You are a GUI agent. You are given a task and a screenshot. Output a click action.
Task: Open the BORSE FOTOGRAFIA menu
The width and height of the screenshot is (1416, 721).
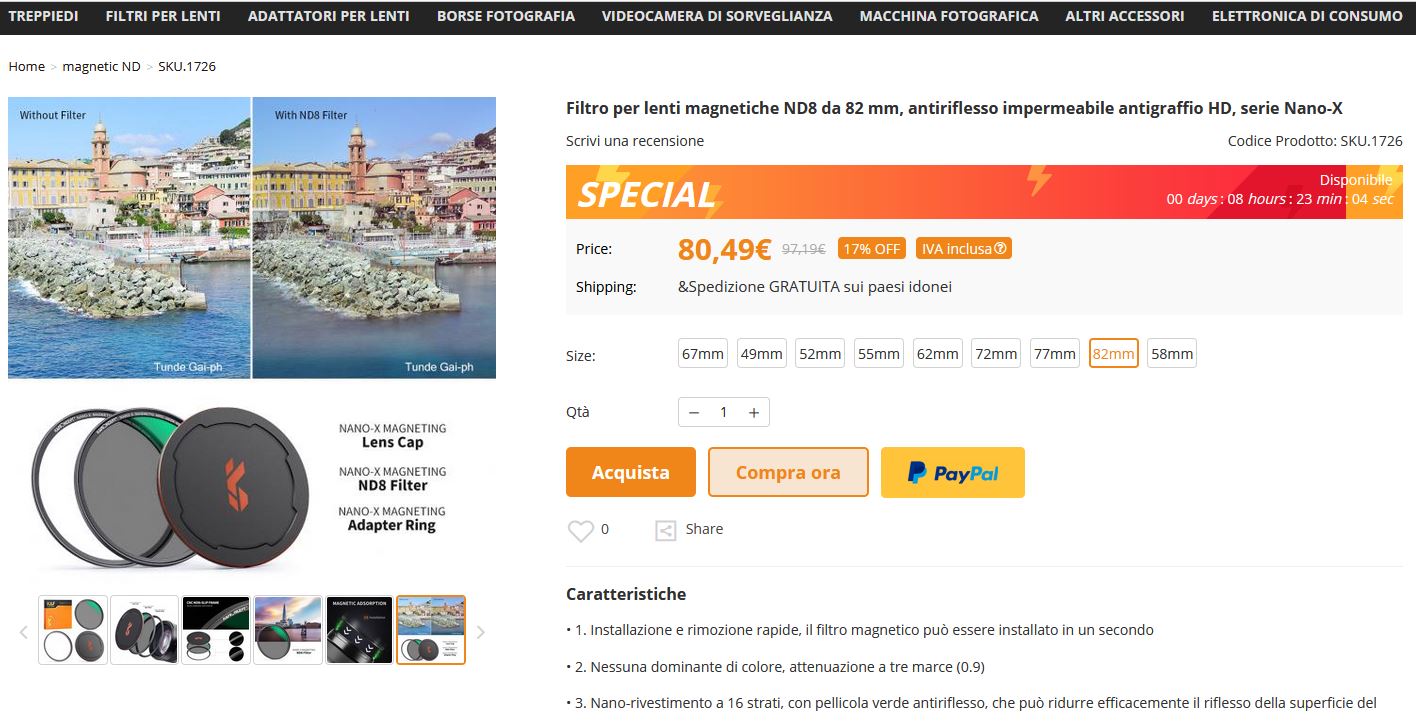click(506, 16)
